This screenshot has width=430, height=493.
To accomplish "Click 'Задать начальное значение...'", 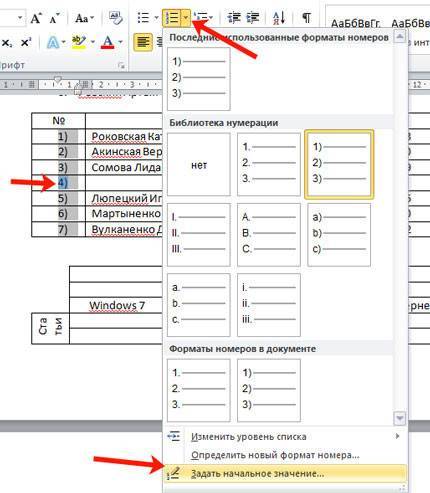I will [285, 473].
